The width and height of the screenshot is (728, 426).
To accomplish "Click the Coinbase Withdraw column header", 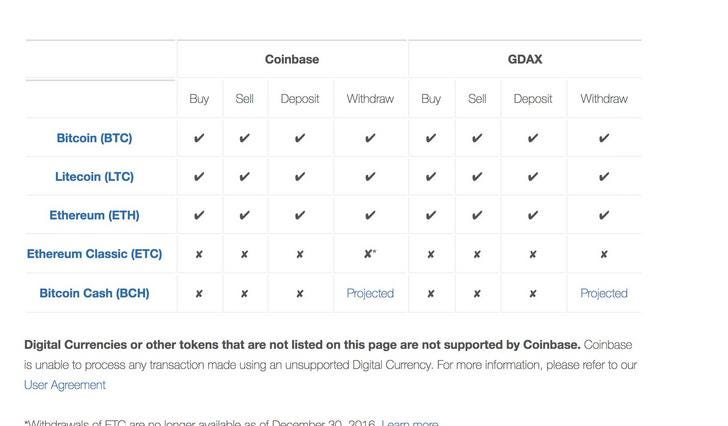I will (370, 99).
